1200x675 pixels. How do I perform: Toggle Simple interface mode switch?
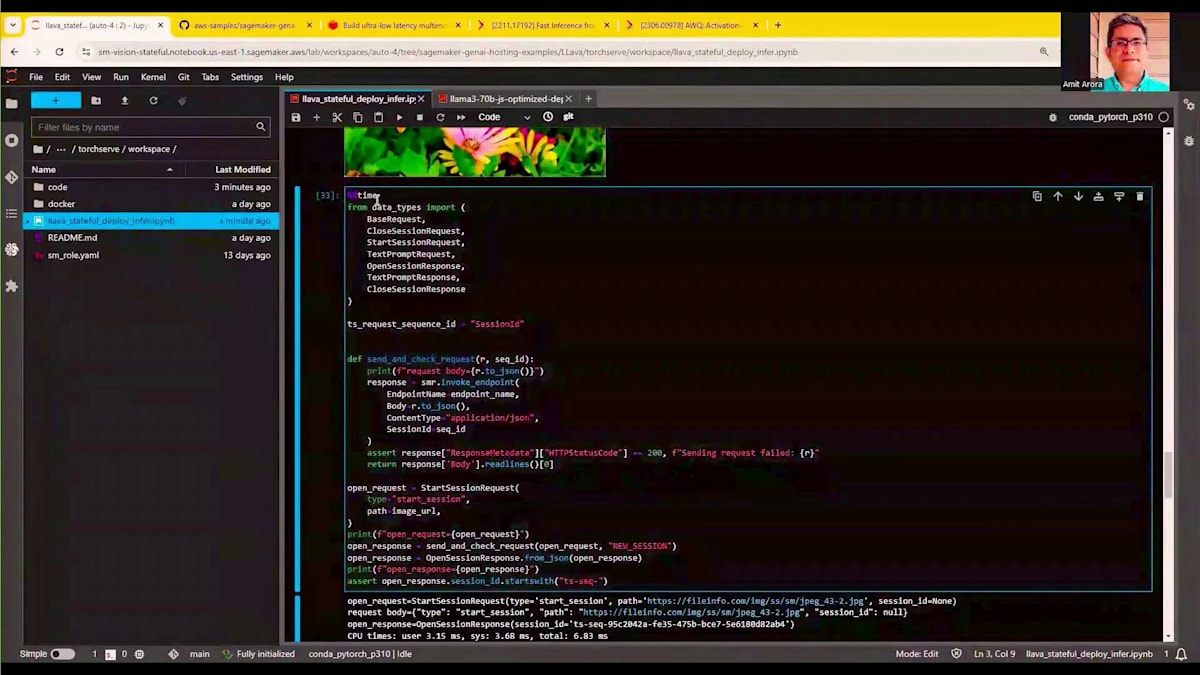coord(62,654)
